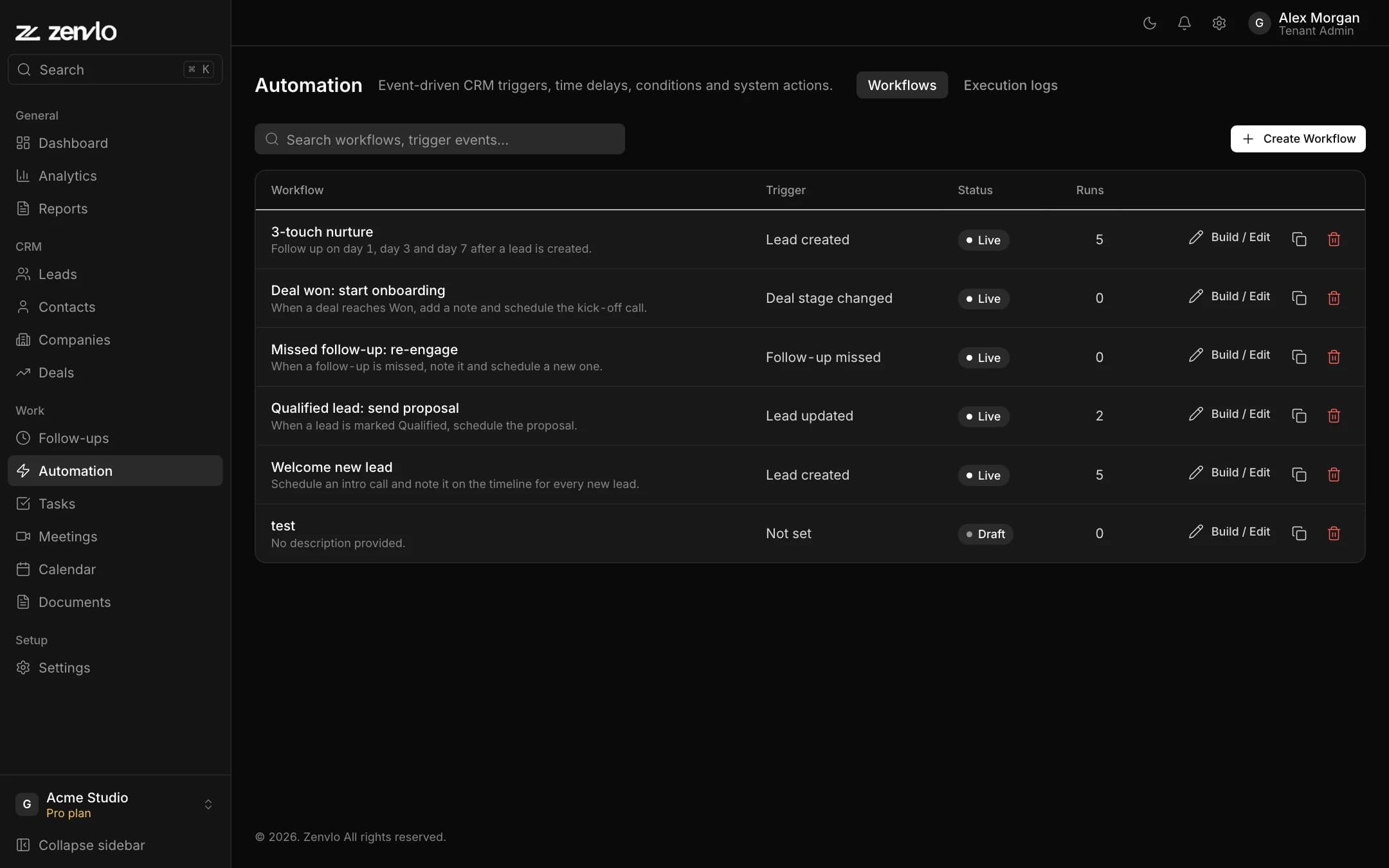The width and height of the screenshot is (1389, 868).
Task: Build / Edit Qualified lead: send proposal
Action: point(1229,414)
